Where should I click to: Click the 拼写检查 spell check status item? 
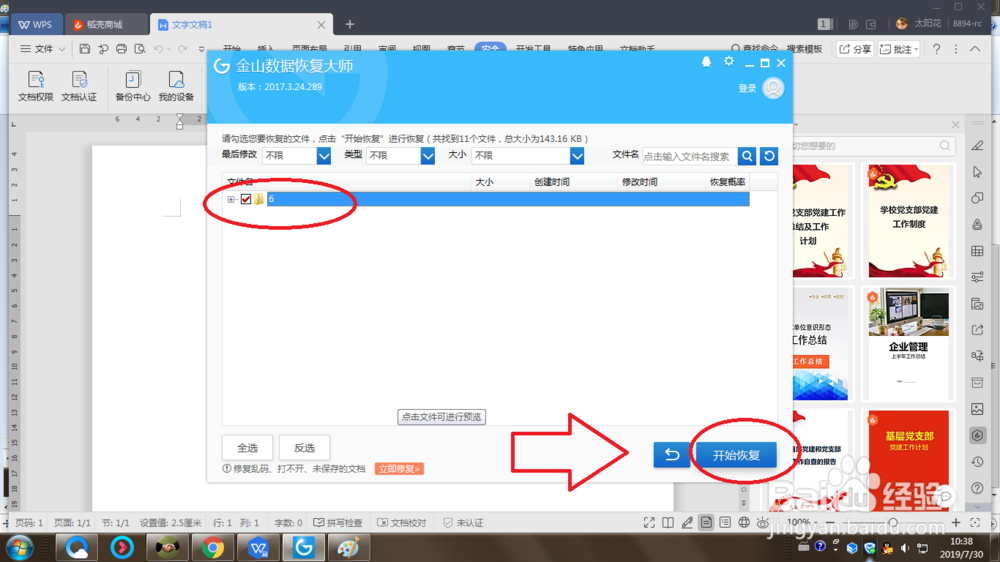pyautogui.click(x=337, y=522)
